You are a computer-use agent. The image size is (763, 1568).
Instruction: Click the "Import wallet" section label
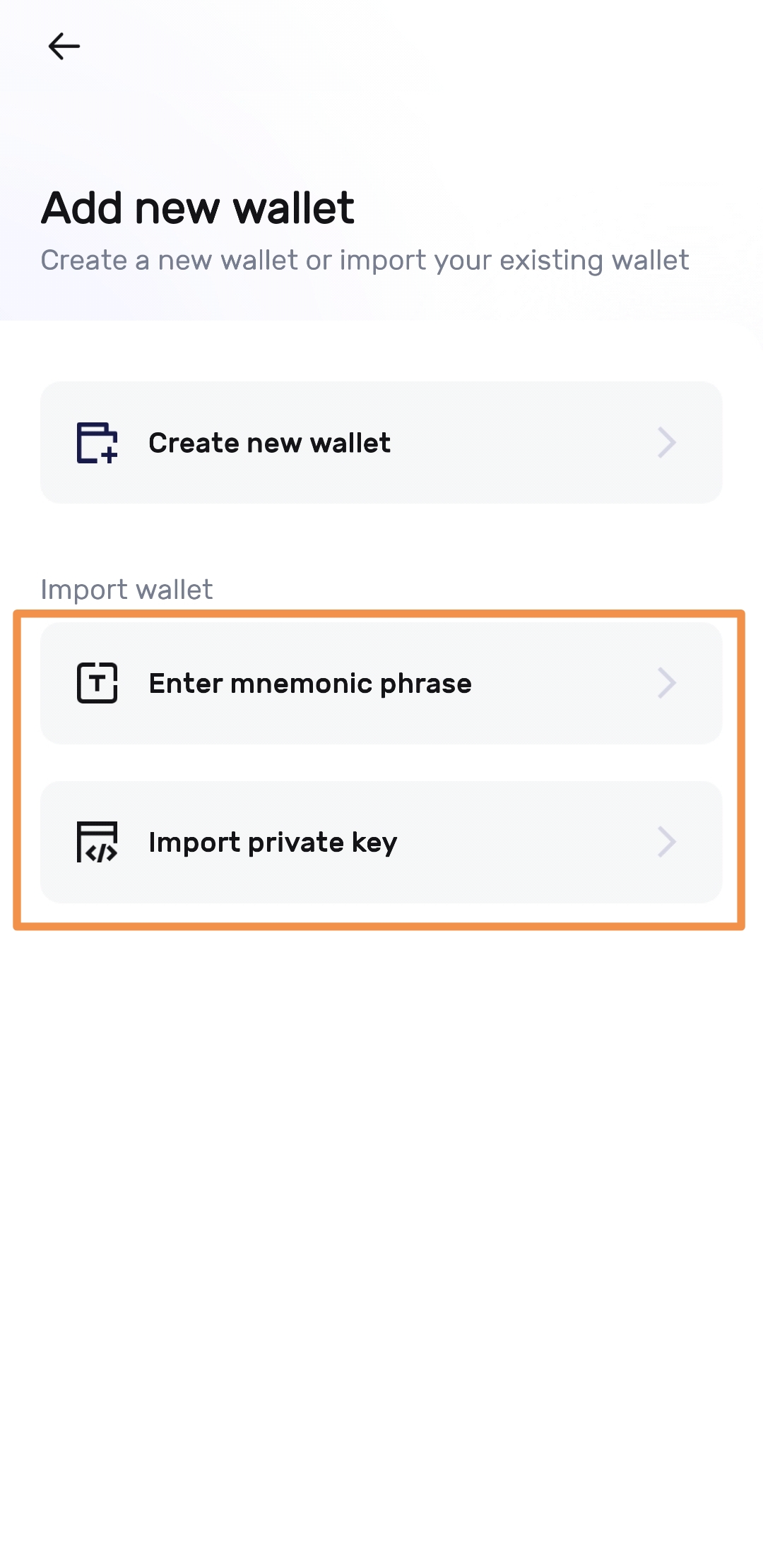tap(126, 590)
